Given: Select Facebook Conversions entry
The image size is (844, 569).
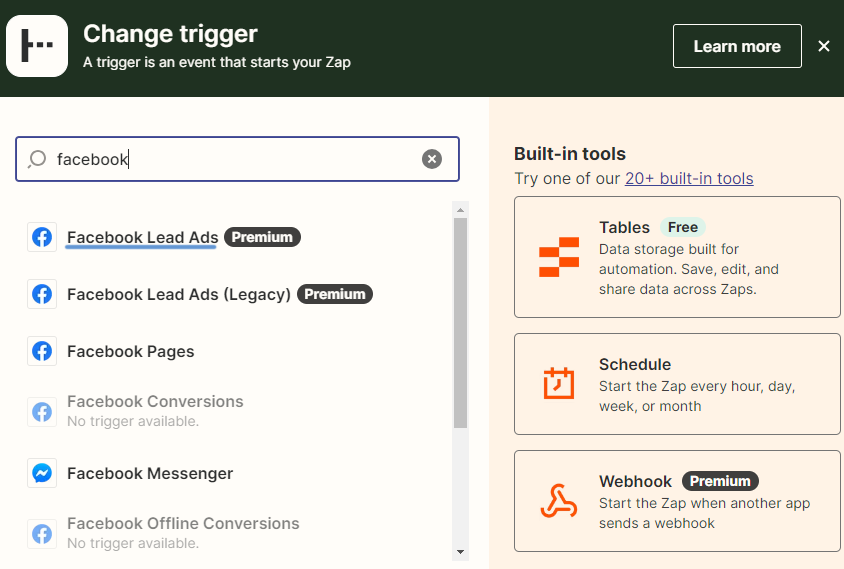Looking at the screenshot, I should tap(155, 402).
